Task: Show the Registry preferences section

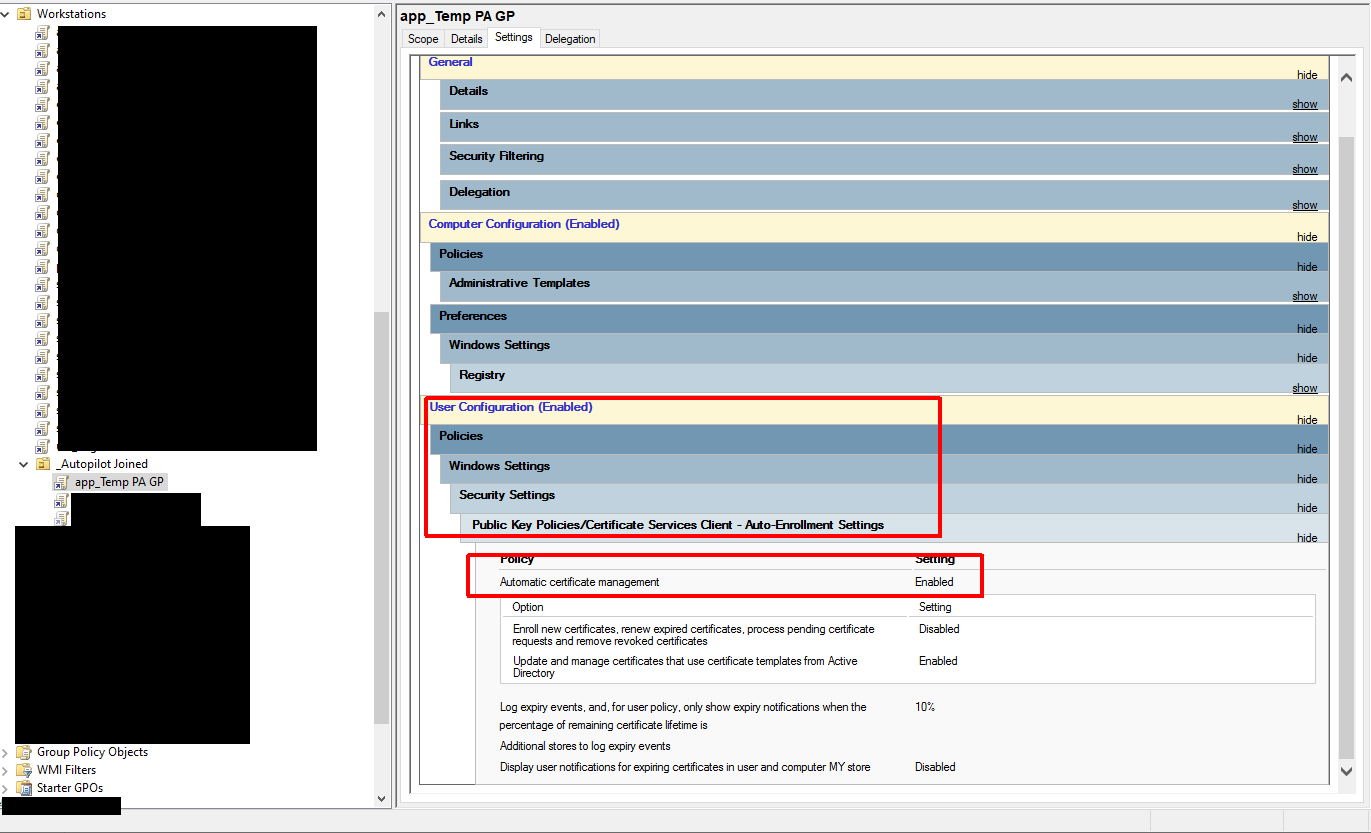Action: coord(1304,388)
